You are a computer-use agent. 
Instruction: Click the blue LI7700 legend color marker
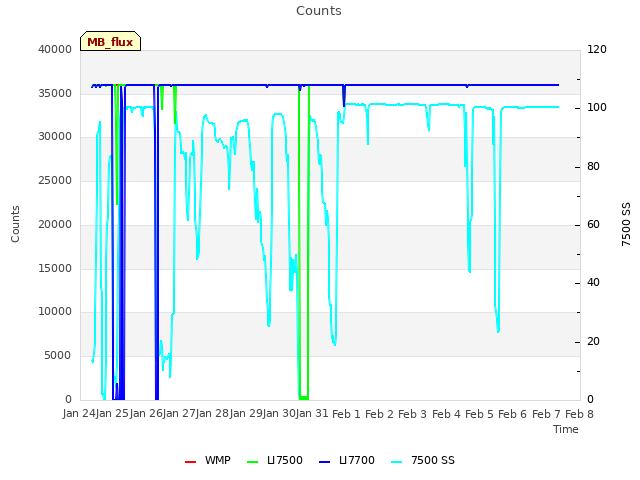point(324,462)
